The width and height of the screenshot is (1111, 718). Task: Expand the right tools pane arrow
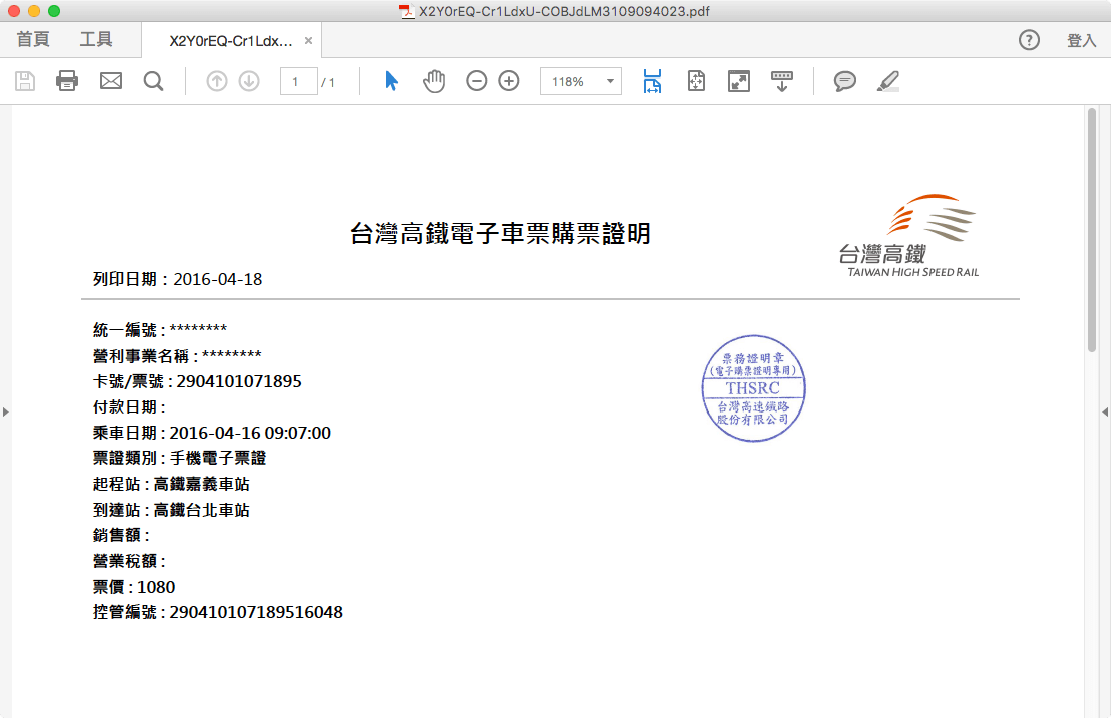(x=1105, y=411)
